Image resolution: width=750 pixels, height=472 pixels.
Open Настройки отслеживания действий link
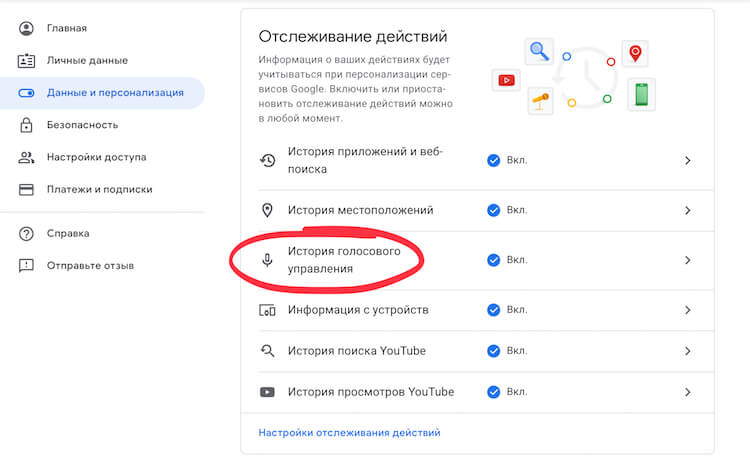(x=349, y=433)
